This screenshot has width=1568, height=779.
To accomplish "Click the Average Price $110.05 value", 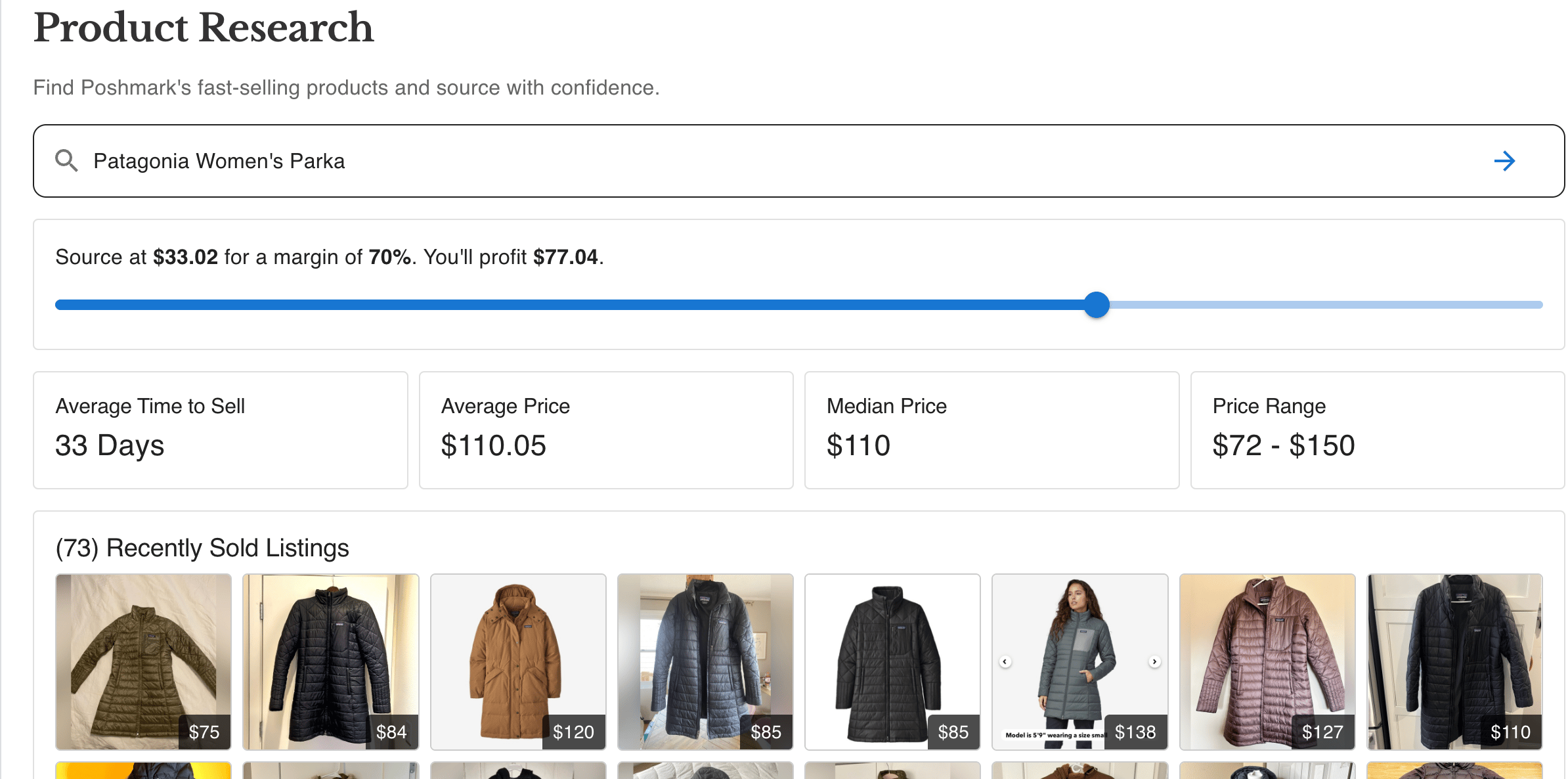I will point(493,445).
